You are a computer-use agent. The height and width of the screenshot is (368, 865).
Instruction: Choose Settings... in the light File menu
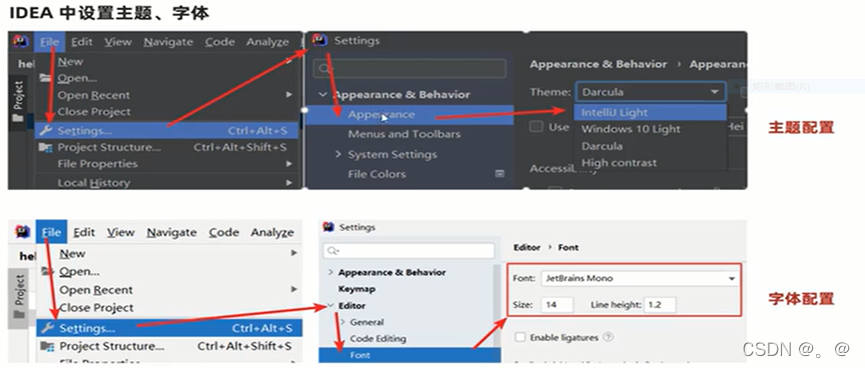coord(169,328)
